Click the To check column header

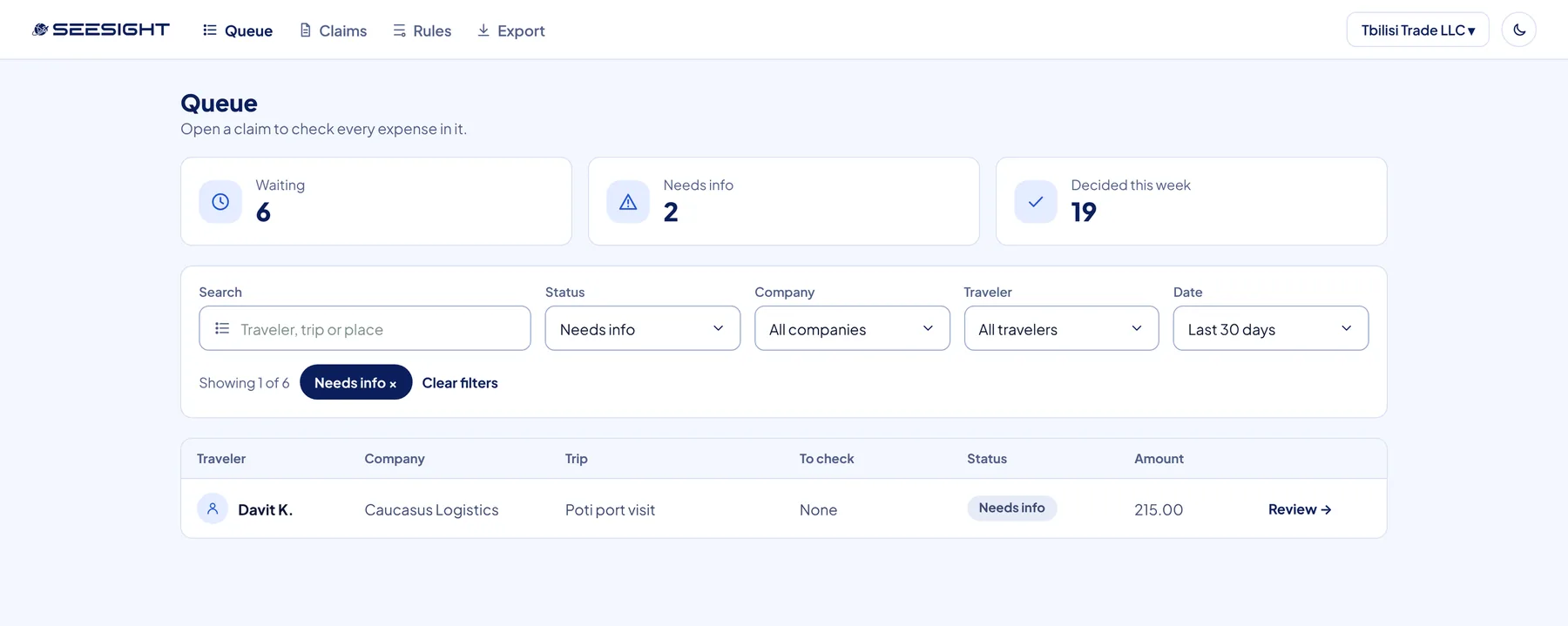[x=827, y=459]
